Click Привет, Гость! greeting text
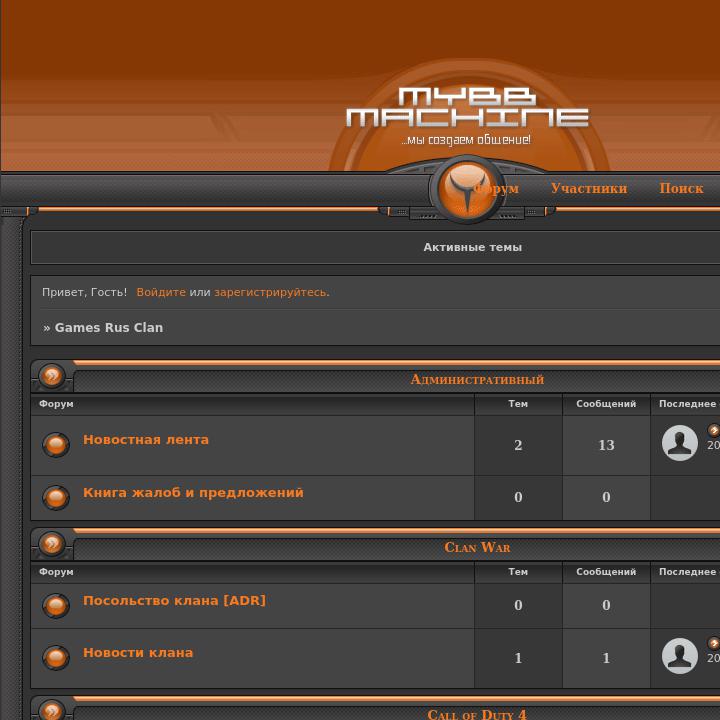Image resolution: width=720 pixels, height=720 pixels. pyautogui.click(x=84, y=292)
